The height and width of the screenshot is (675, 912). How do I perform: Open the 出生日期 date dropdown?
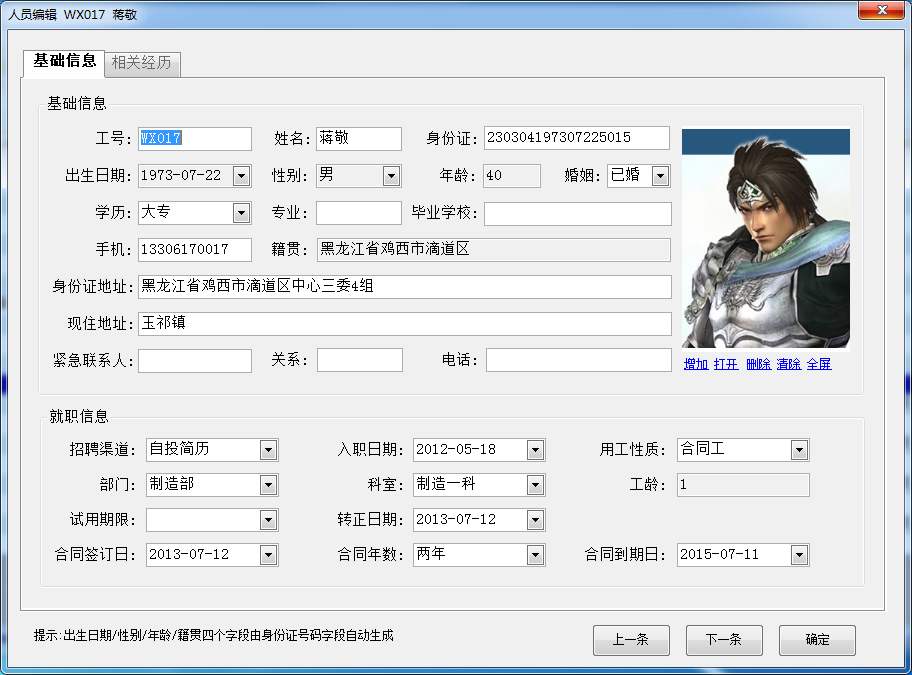click(x=241, y=176)
